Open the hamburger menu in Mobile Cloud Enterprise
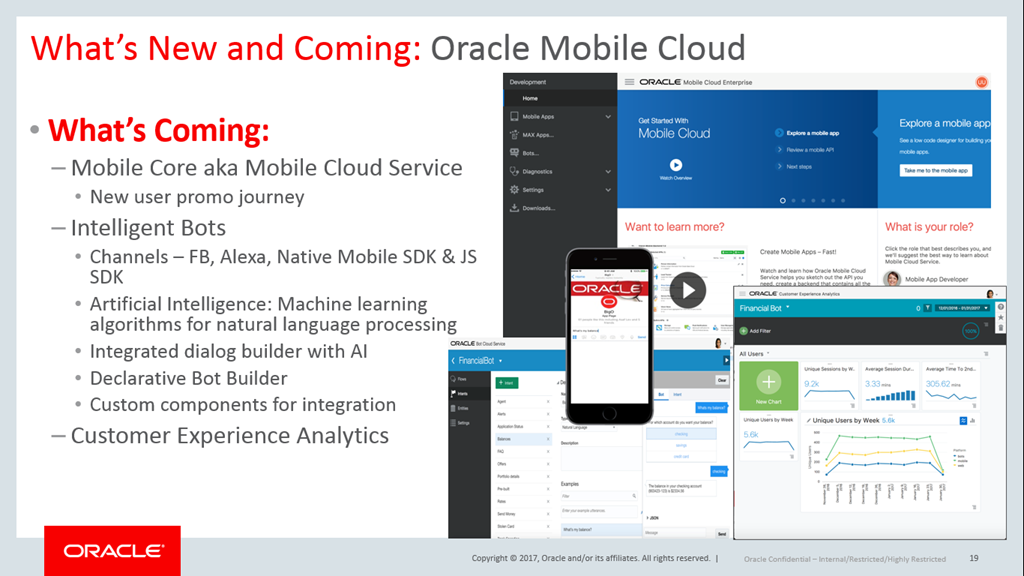 point(630,82)
